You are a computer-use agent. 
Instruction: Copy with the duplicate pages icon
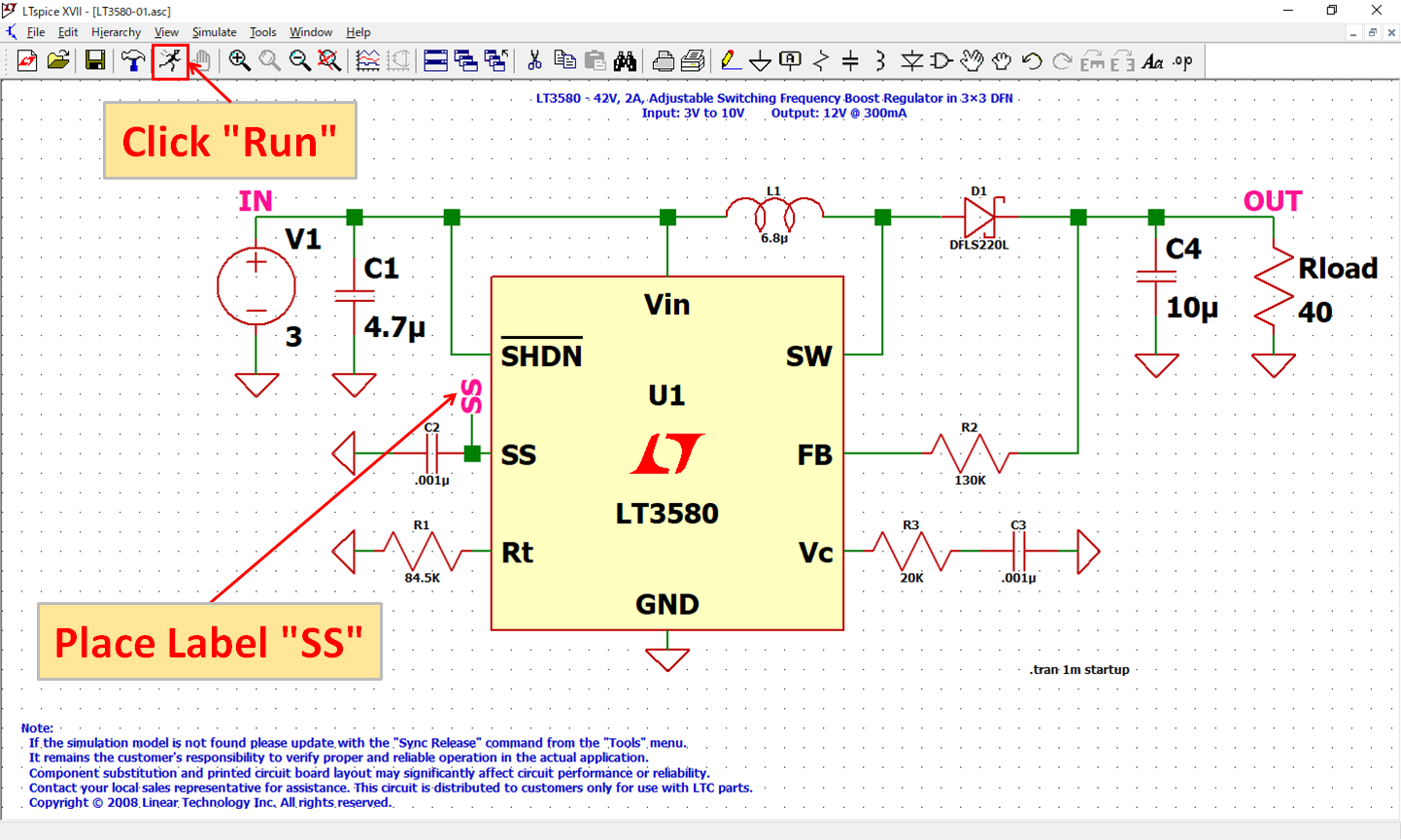[x=564, y=61]
